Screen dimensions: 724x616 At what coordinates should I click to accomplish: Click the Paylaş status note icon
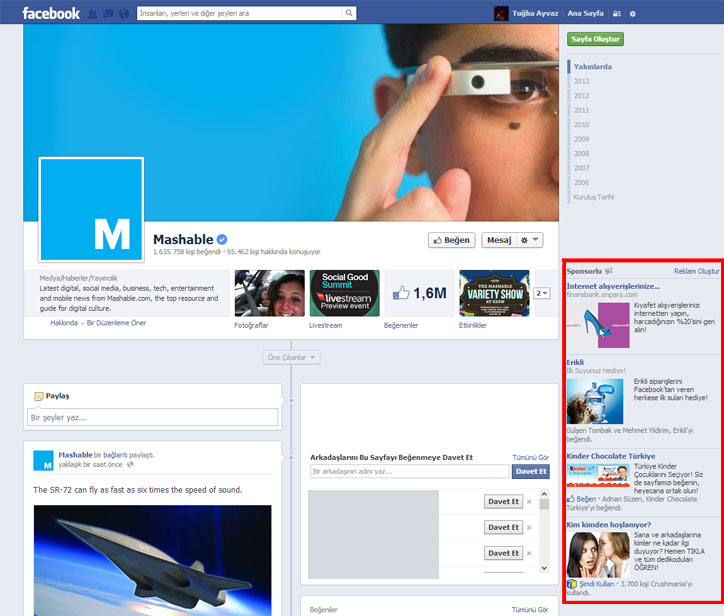coord(39,396)
